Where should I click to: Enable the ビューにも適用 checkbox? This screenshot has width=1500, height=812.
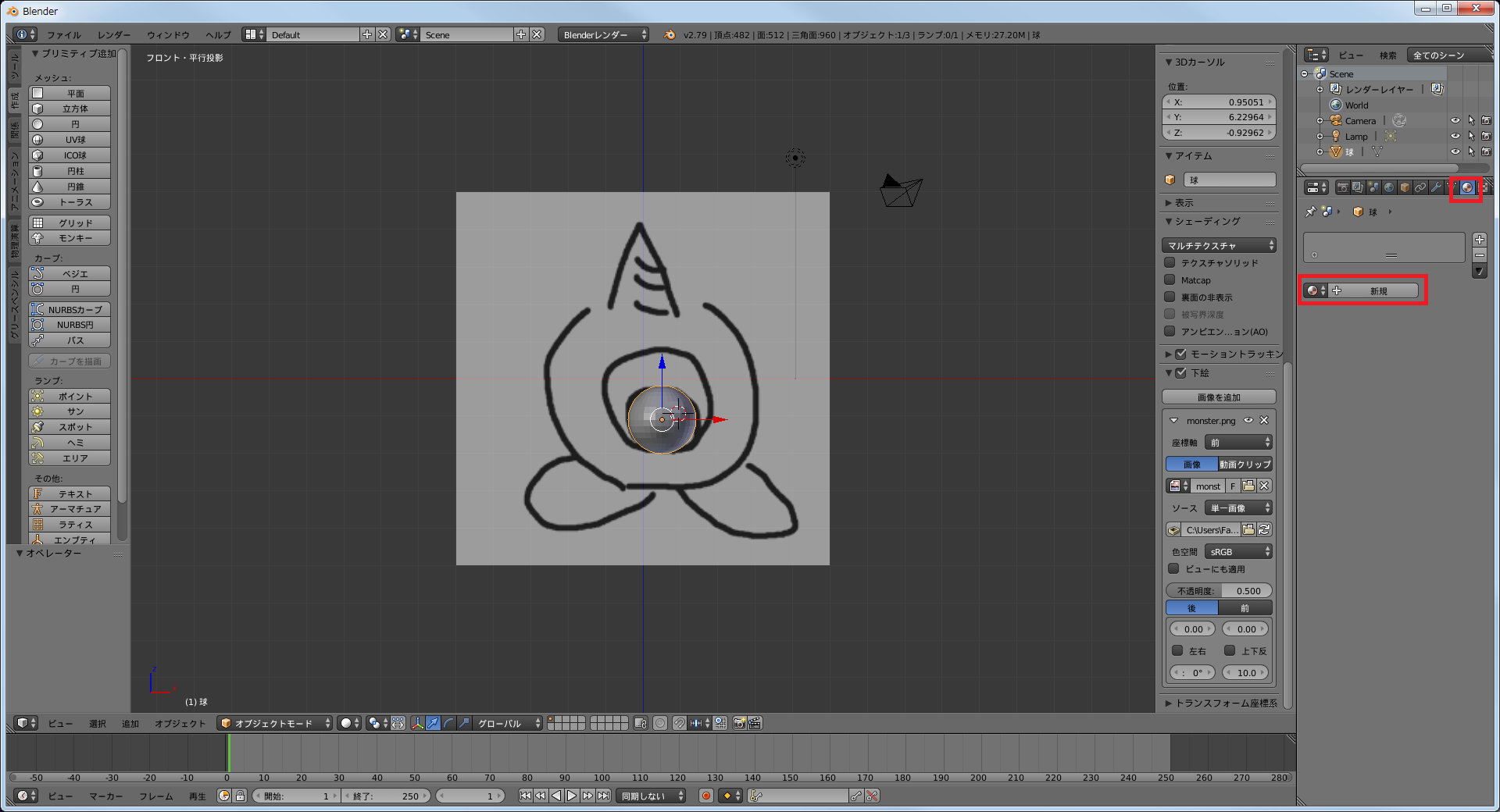(1173, 569)
